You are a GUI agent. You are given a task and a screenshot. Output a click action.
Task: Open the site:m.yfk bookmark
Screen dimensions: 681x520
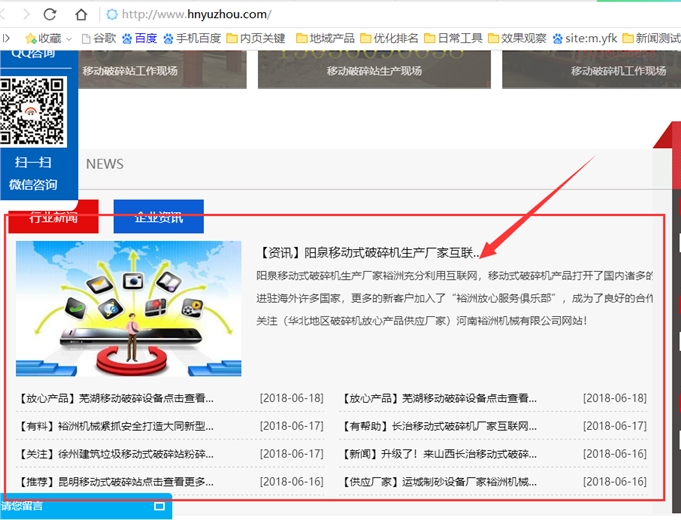[x=585, y=39]
